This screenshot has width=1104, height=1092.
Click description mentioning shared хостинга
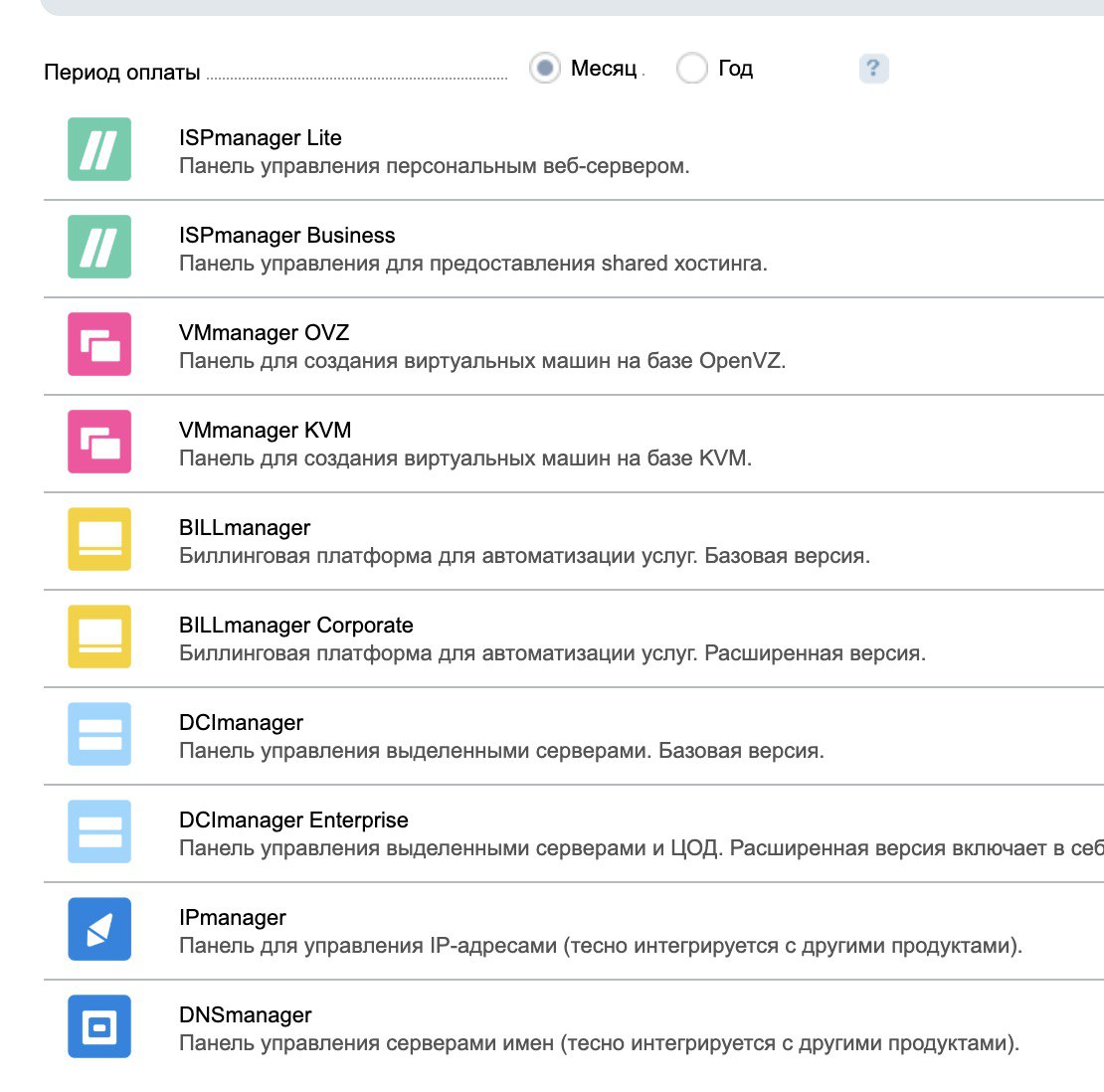click(473, 264)
